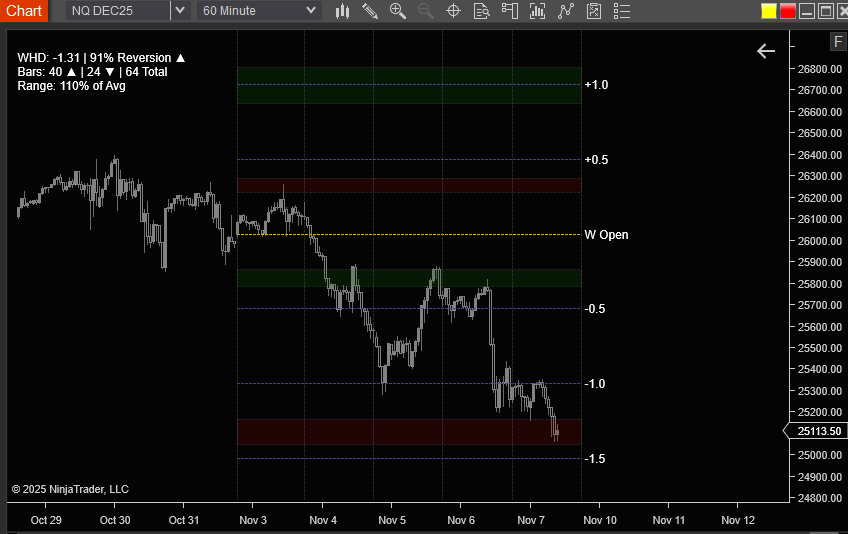This screenshot has height=534, width=848.
Task: Click the +1.0 deviation label
Action: pos(597,85)
